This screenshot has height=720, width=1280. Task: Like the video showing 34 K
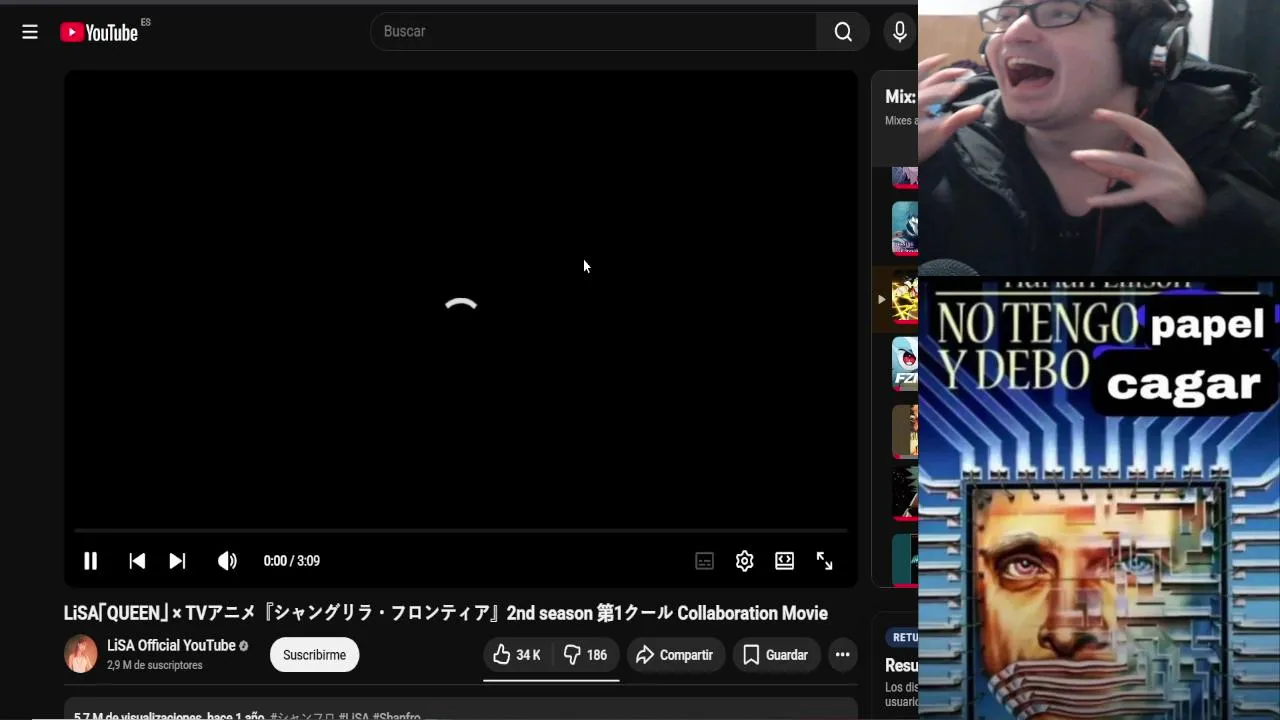click(x=517, y=655)
